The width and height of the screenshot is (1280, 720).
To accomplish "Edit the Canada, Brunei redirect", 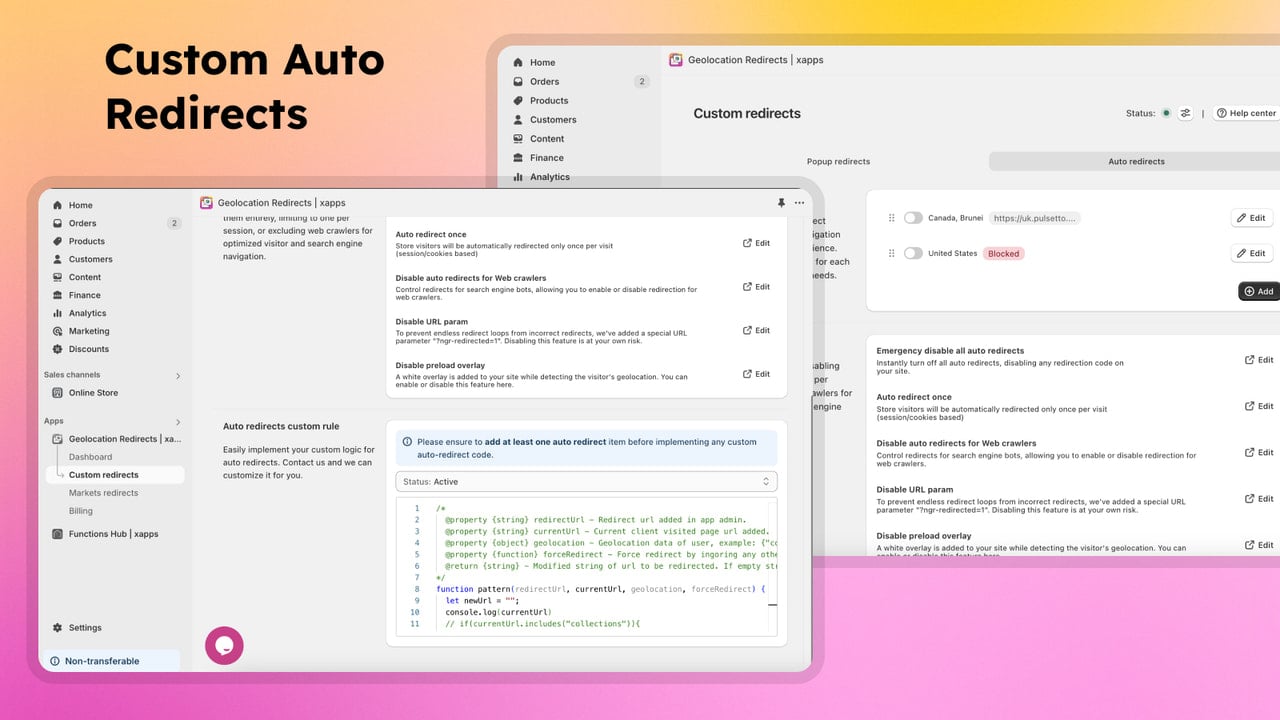I will [1251, 218].
